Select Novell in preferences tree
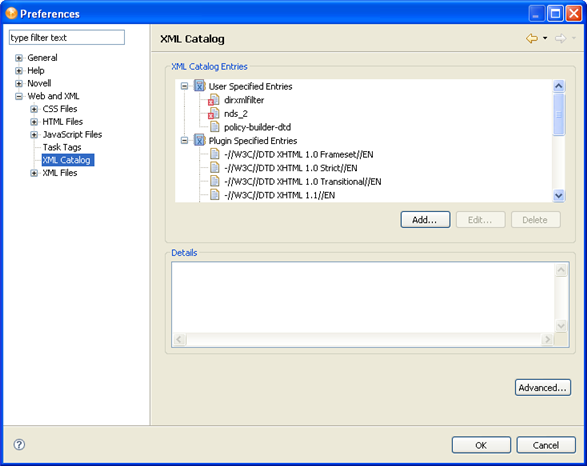 pos(39,83)
